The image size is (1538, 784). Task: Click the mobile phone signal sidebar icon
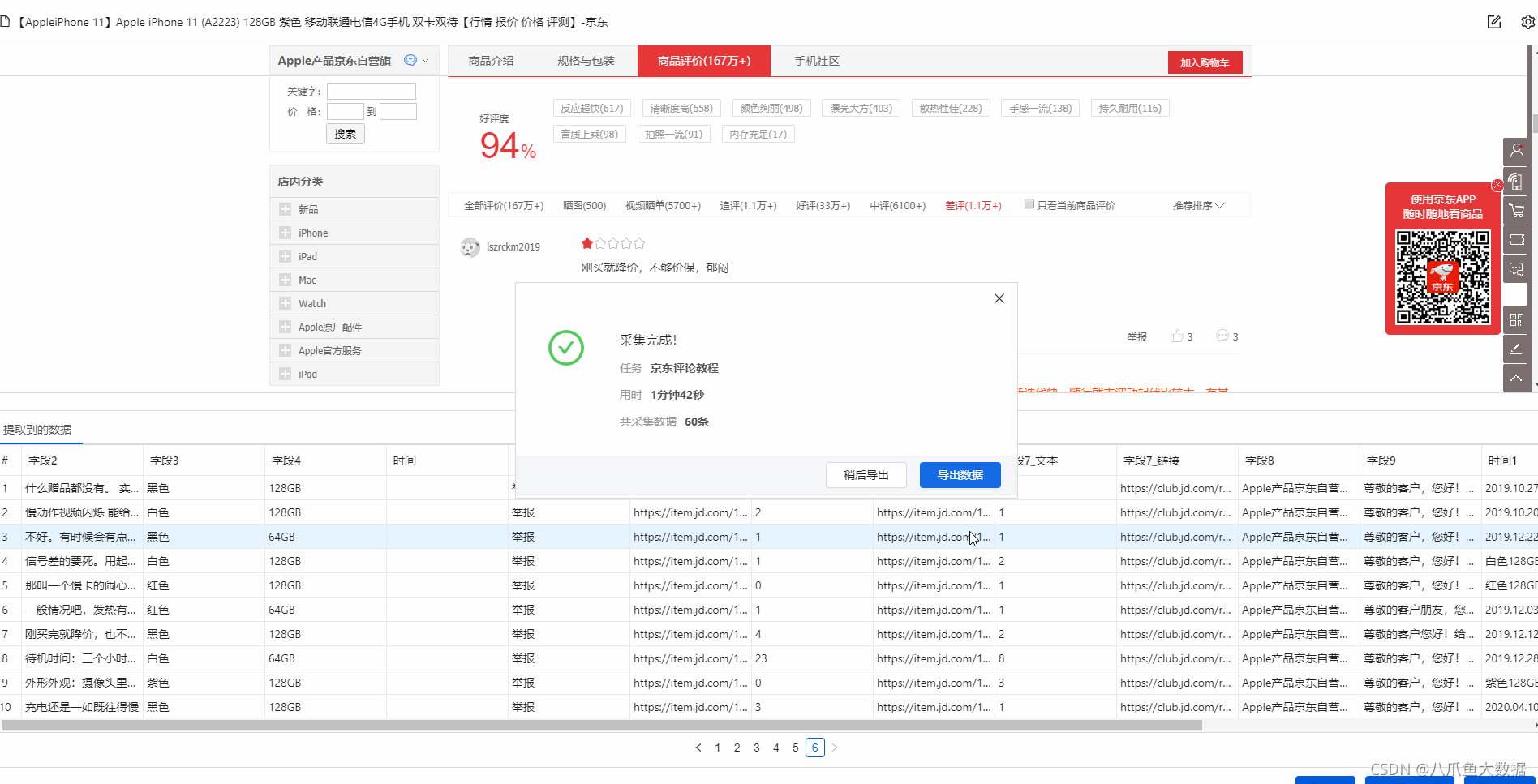[1517, 181]
